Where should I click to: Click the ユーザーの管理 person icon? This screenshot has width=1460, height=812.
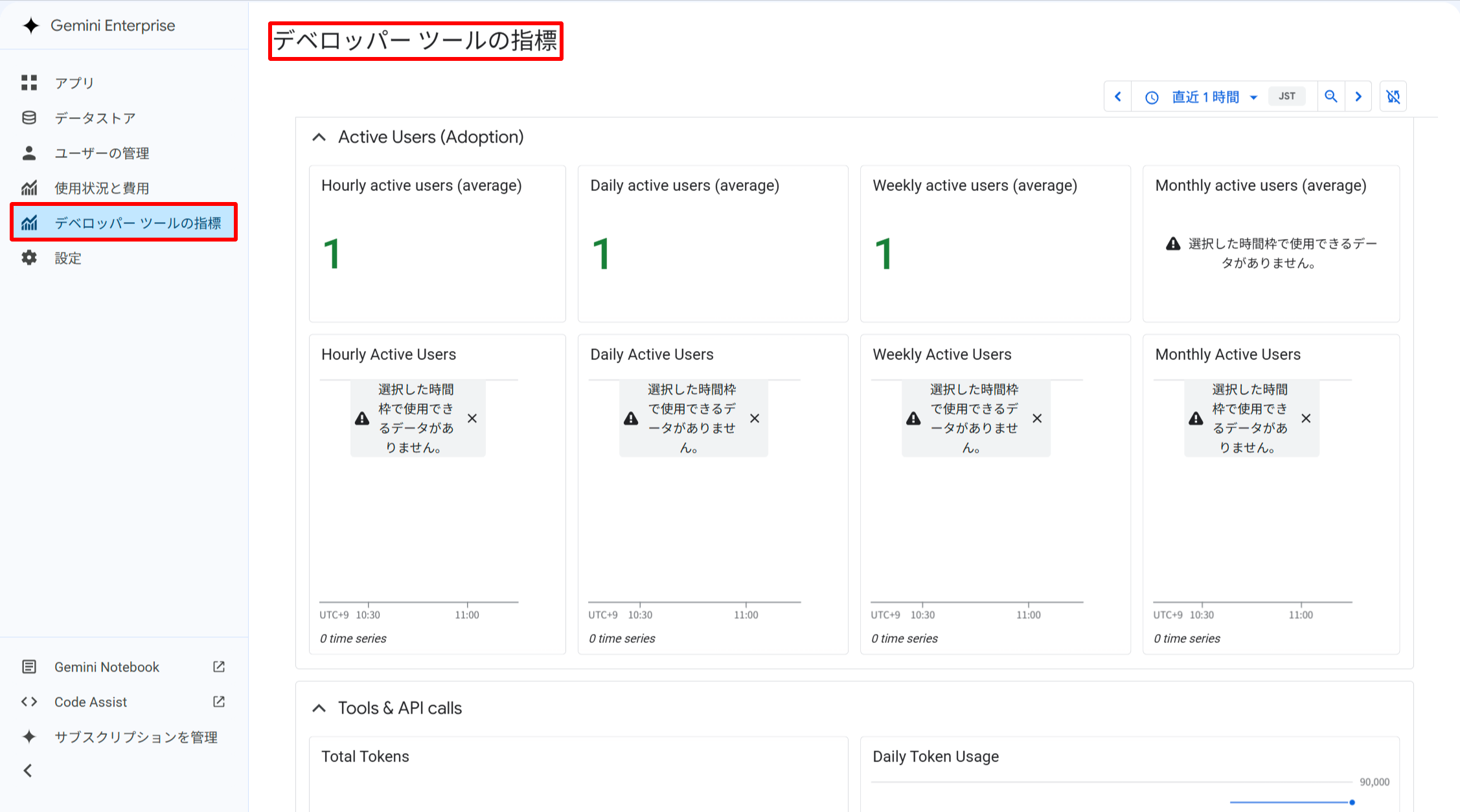pyautogui.click(x=29, y=153)
